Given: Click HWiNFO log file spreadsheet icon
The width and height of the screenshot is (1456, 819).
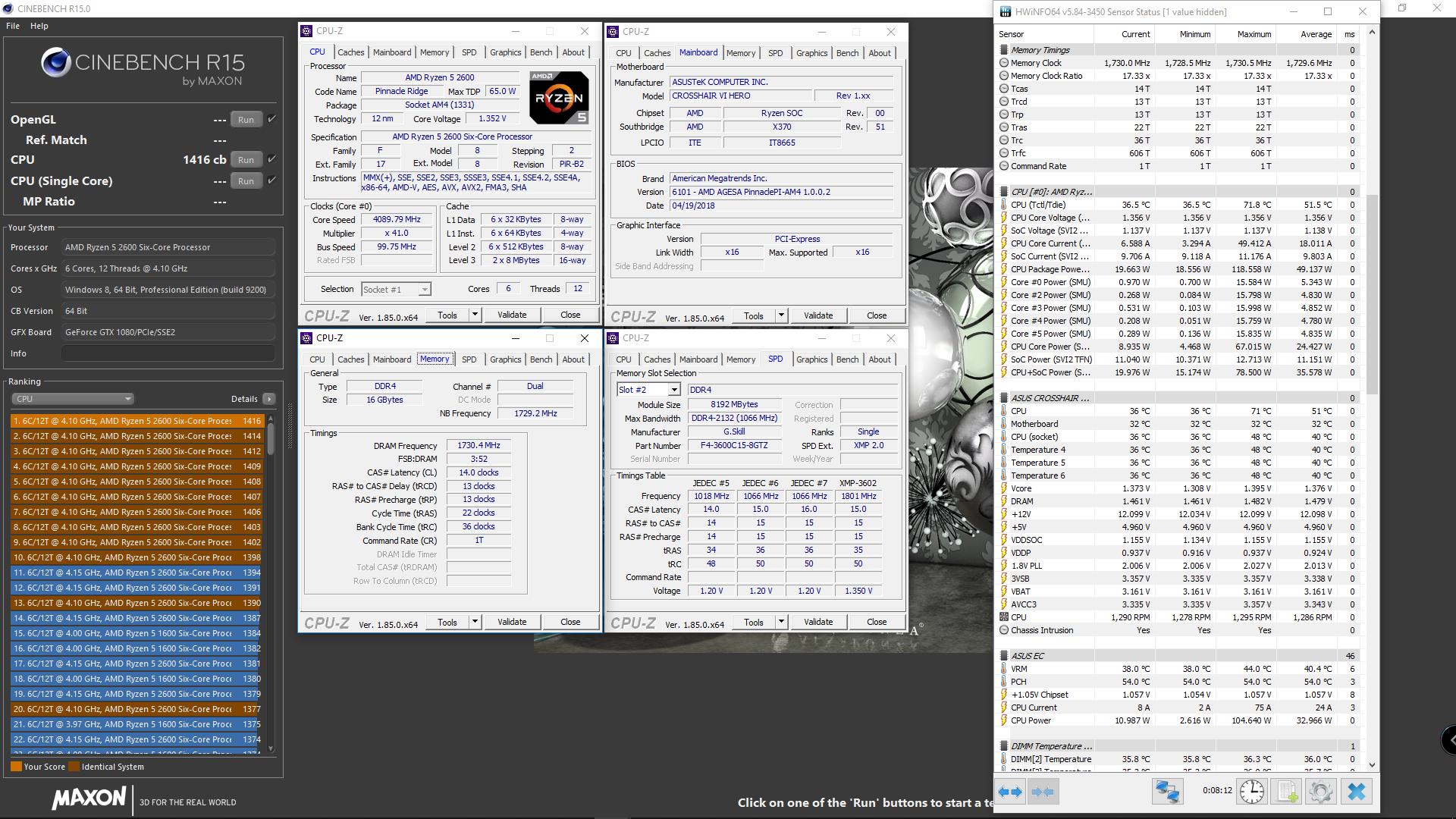Looking at the screenshot, I should coord(1287,792).
